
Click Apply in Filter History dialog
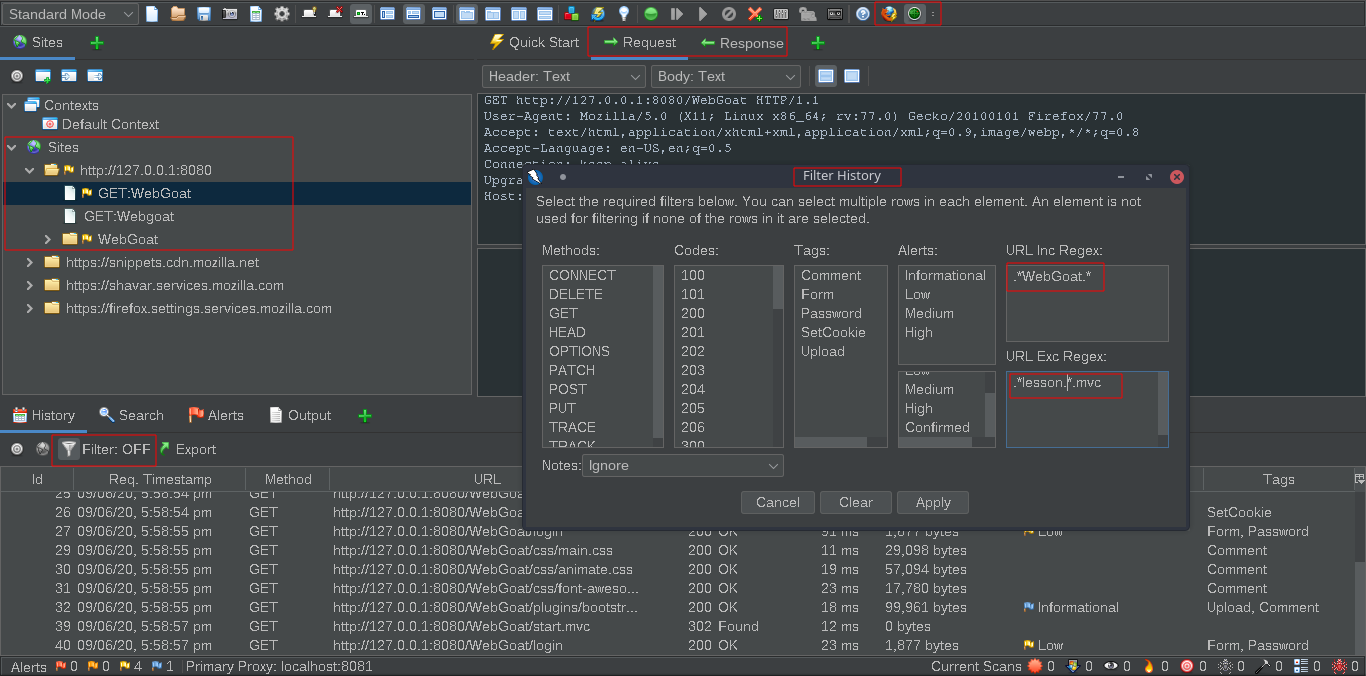pyautogui.click(x=933, y=502)
